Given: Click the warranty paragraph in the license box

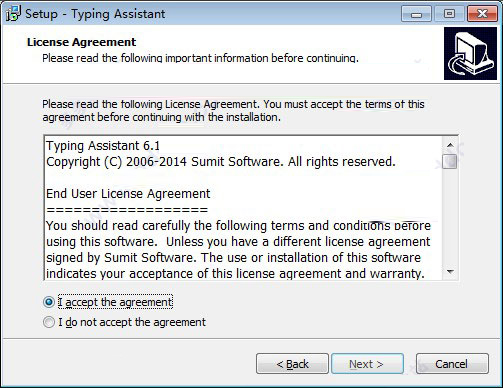Looking at the screenshot, I should click(x=238, y=249).
